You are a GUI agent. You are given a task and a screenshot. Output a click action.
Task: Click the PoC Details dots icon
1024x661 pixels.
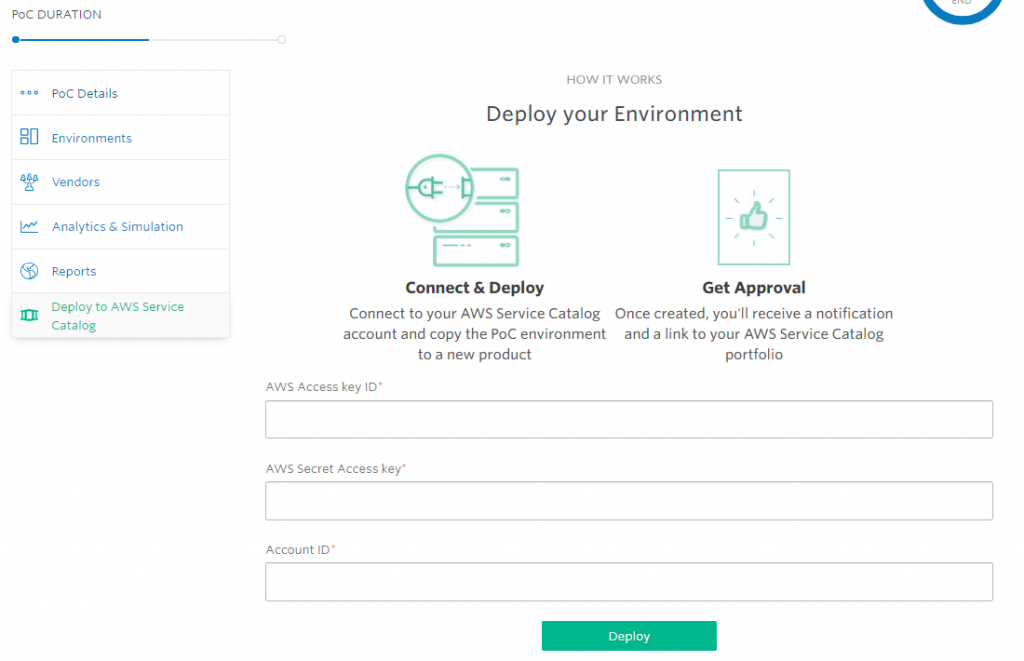click(29, 93)
